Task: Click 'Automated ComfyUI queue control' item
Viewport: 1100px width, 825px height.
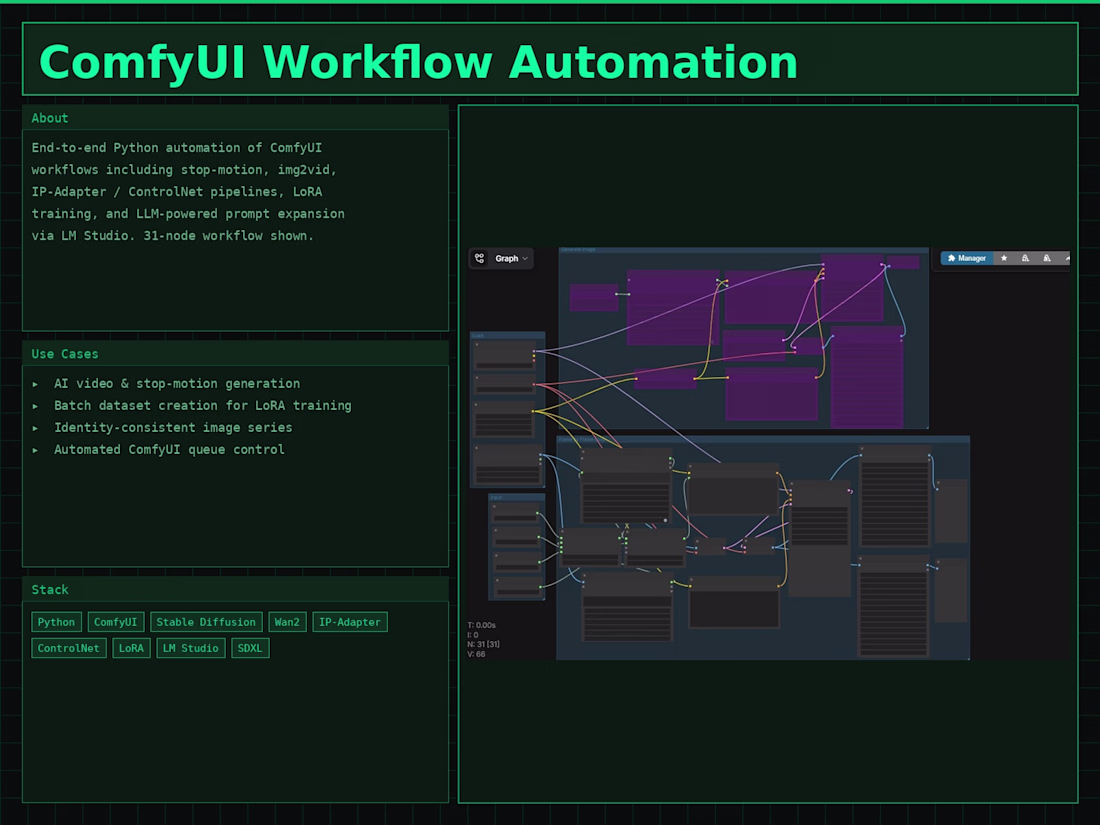Action: pos(169,450)
